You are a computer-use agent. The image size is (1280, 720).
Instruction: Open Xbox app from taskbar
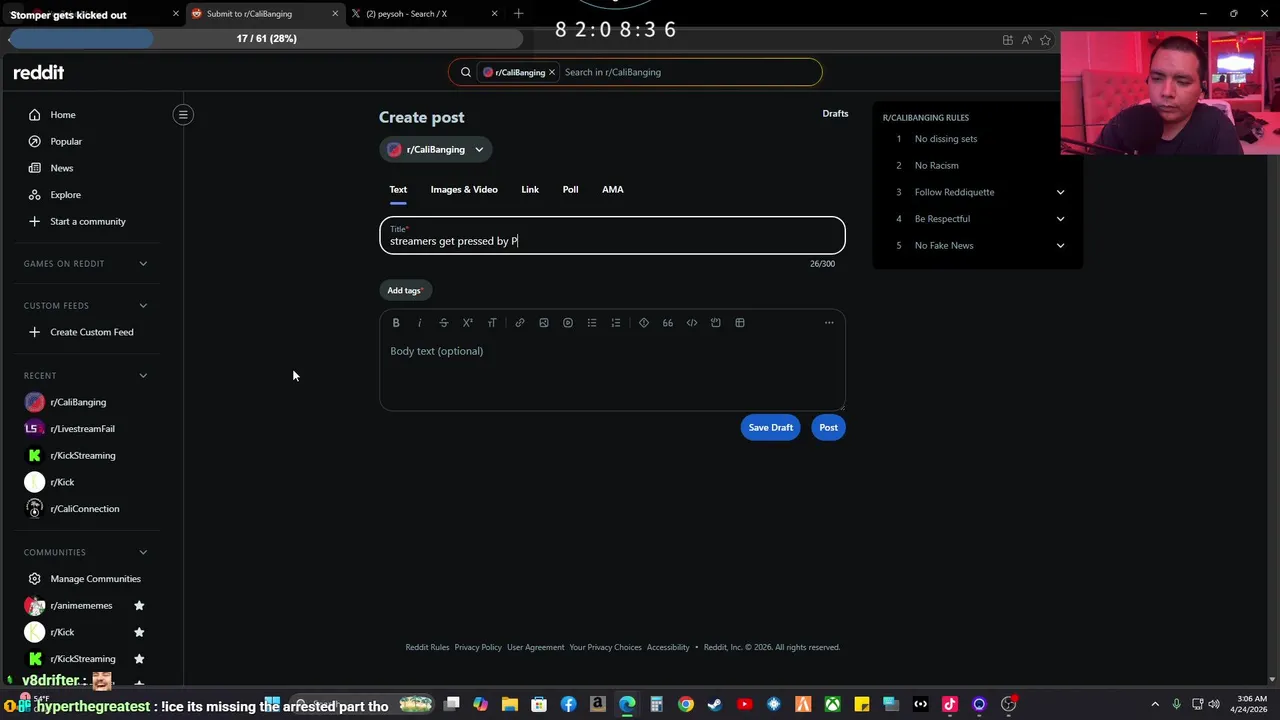(x=832, y=704)
